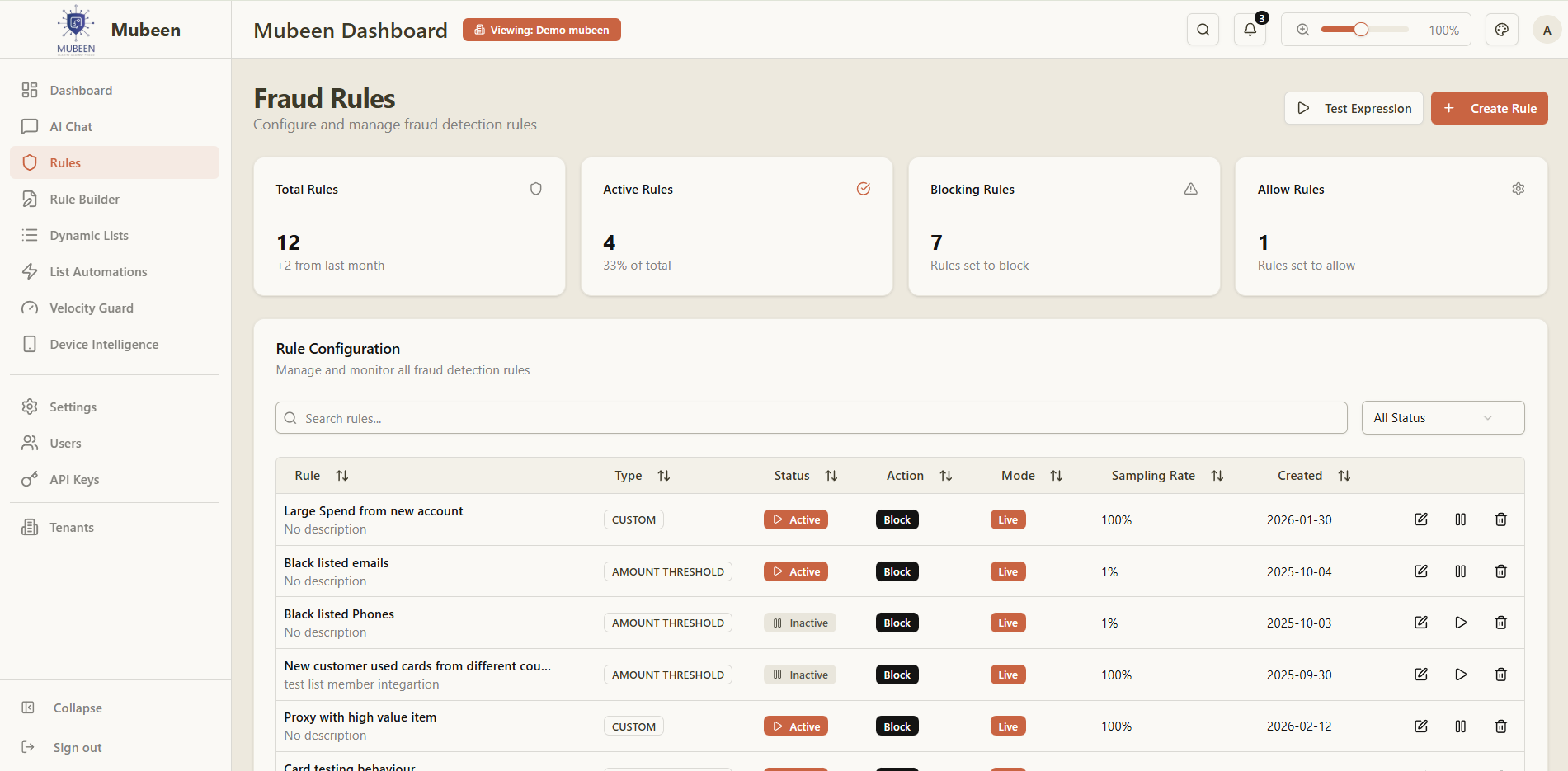Open the API Keys section
Viewport: 1568px width, 771px height.
click(x=73, y=479)
